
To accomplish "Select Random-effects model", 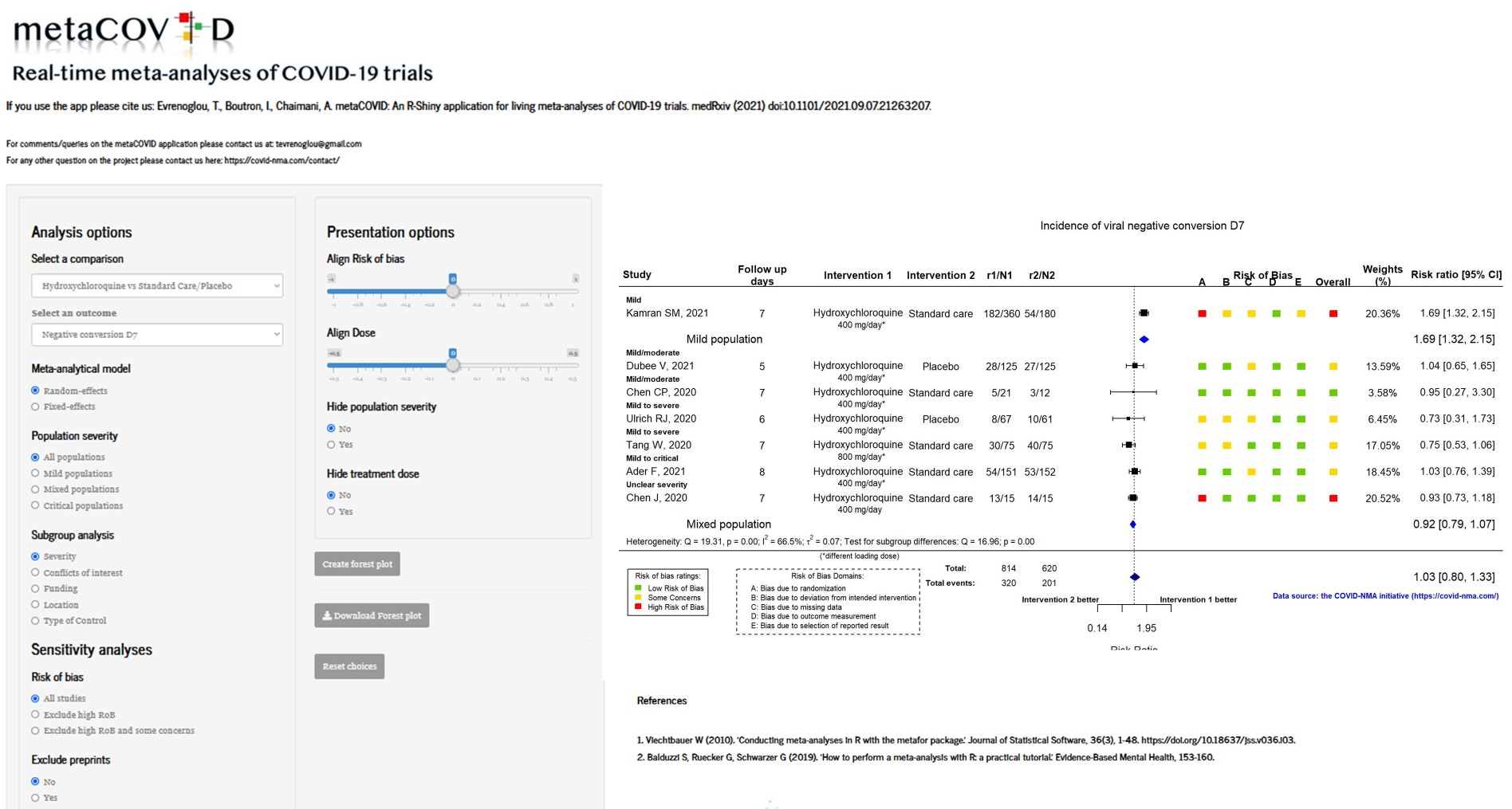I will pyautogui.click(x=35, y=391).
